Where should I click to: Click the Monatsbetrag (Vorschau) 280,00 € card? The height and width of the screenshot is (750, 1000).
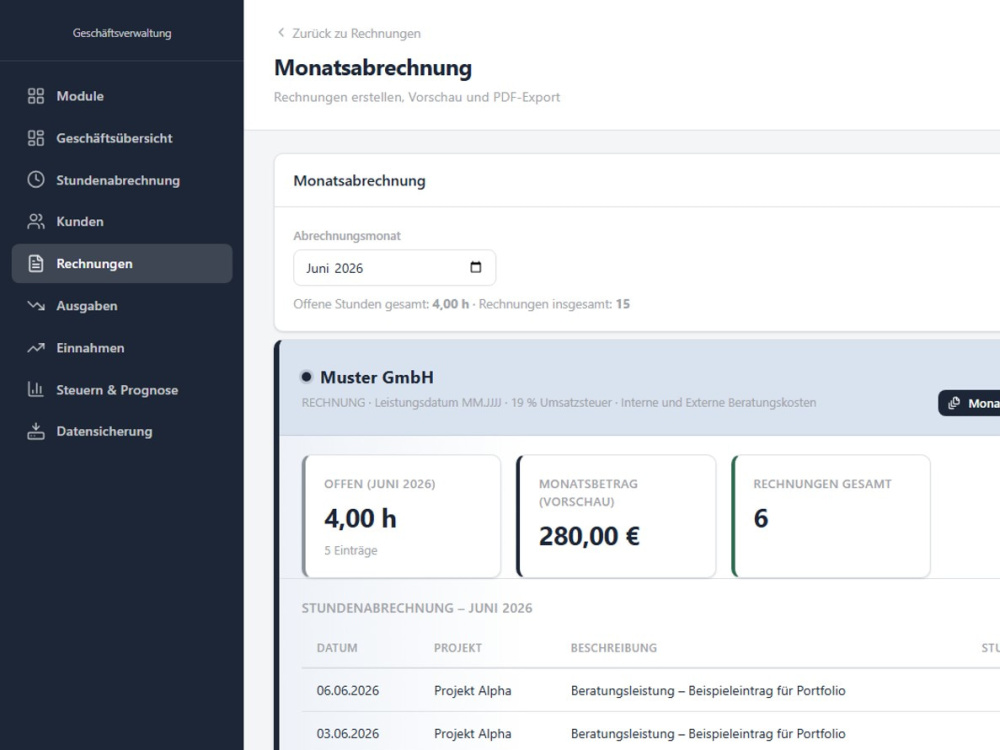point(616,516)
